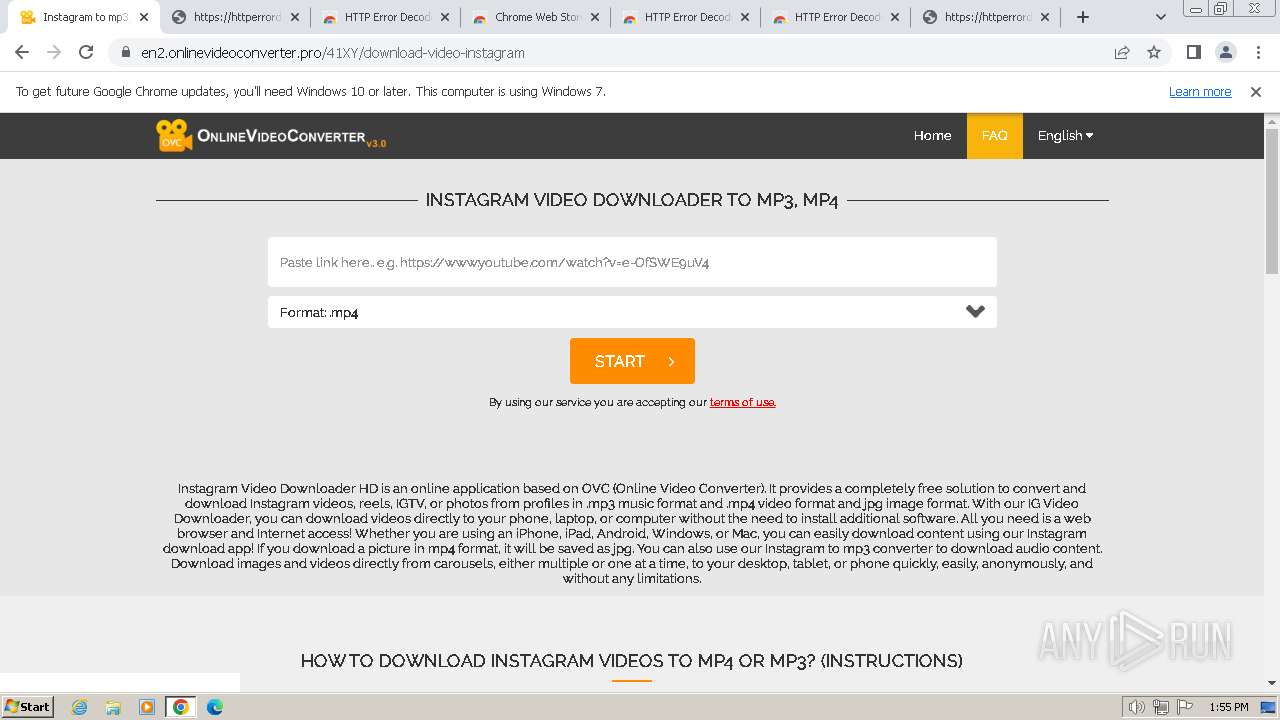Close the Instagram to mp3 tab
1280x720 pixels.
click(x=144, y=17)
